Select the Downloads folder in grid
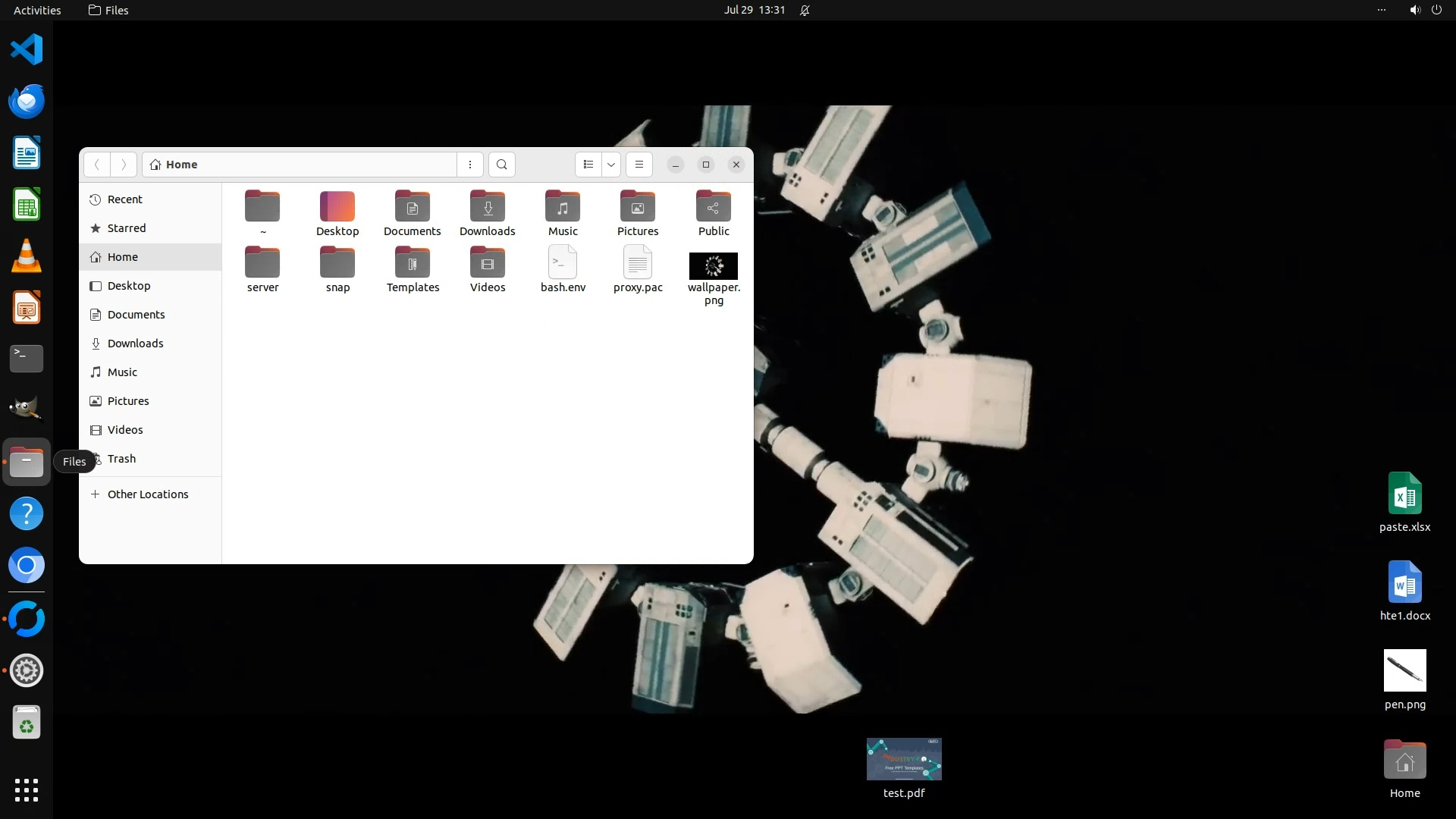 pos(487,207)
